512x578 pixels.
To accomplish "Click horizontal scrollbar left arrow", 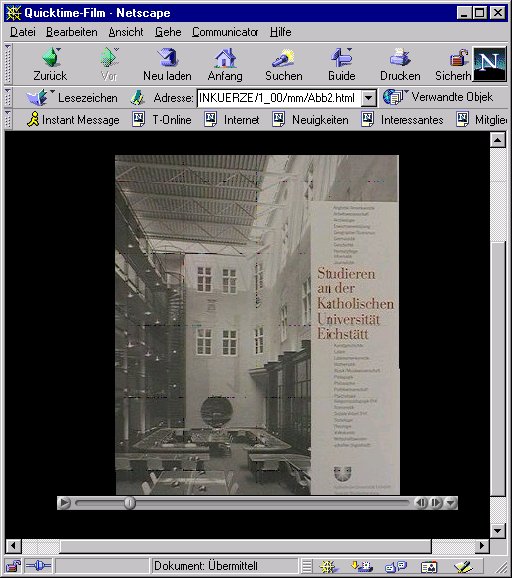I will tap(14, 545).
